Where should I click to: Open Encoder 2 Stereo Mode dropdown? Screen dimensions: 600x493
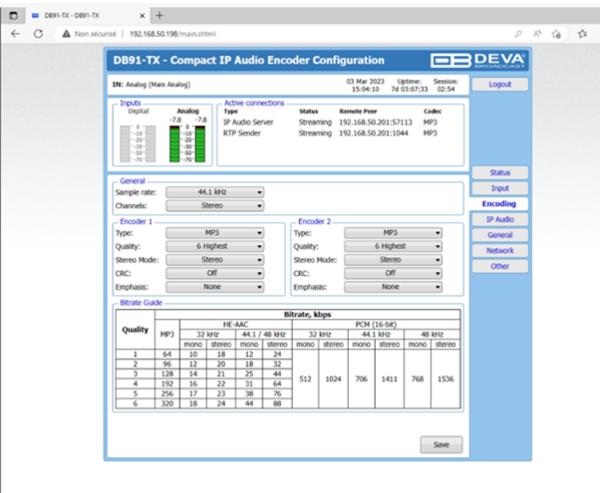tap(393, 260)
